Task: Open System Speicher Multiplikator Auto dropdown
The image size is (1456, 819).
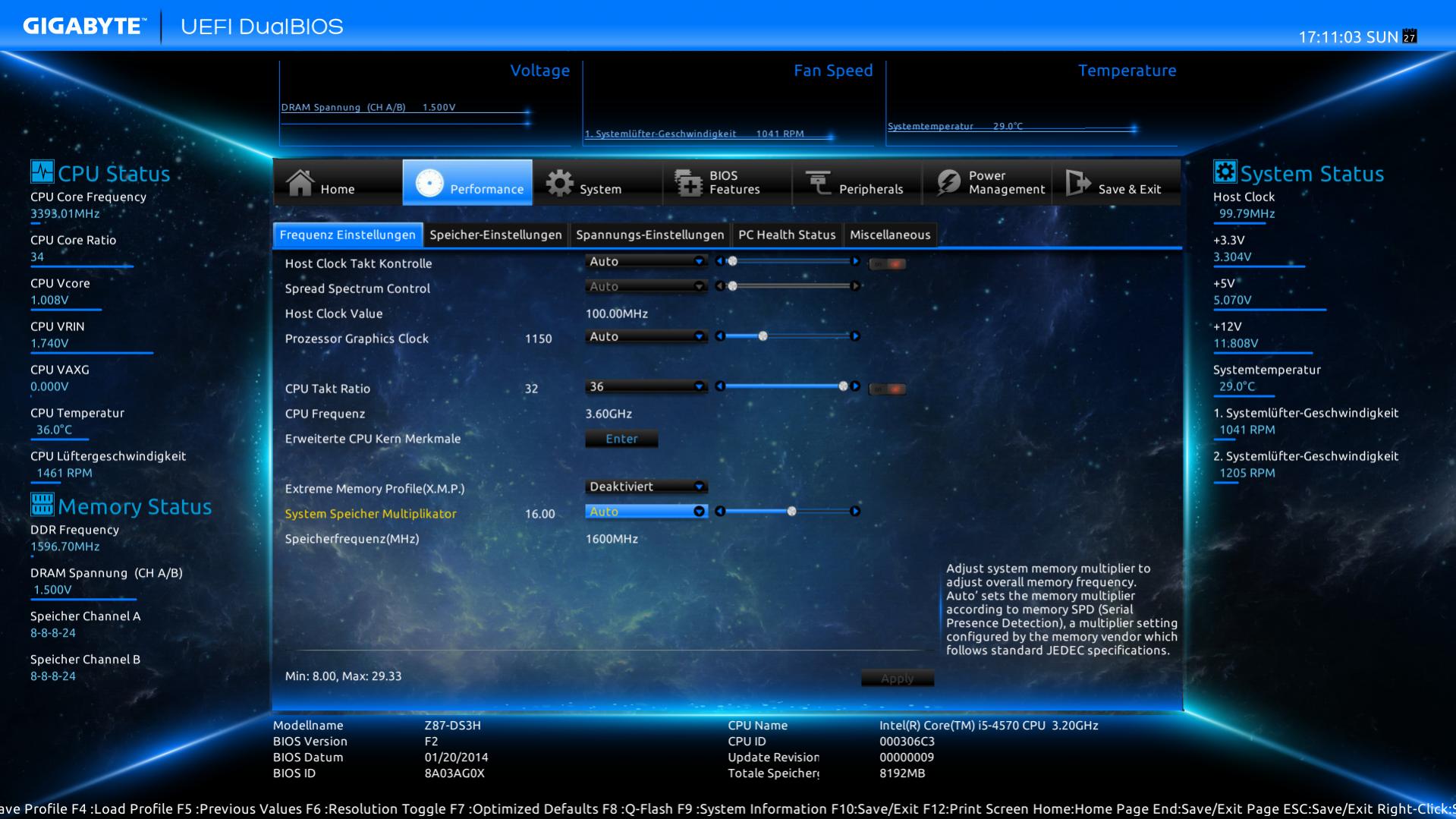Action: [x=646, y=512]
